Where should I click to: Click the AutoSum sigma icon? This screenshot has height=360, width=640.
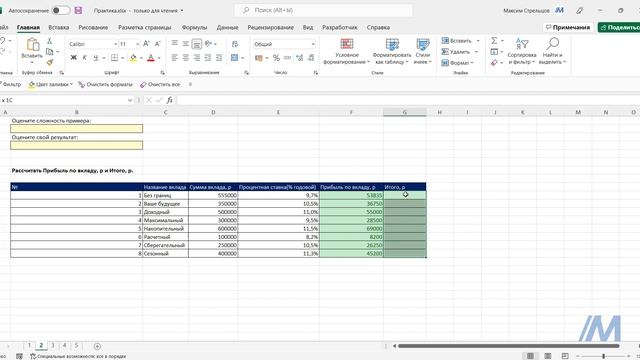494,40
